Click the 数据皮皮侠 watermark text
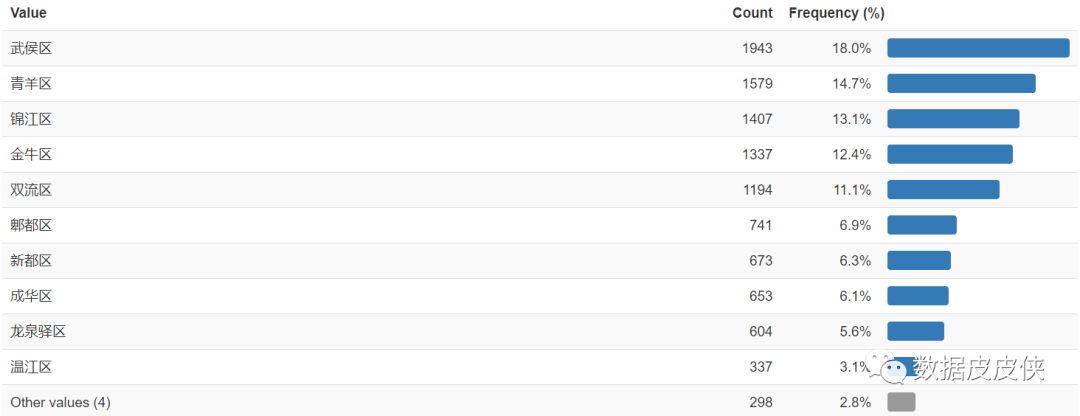The image size is (1080, 416). 980,368
